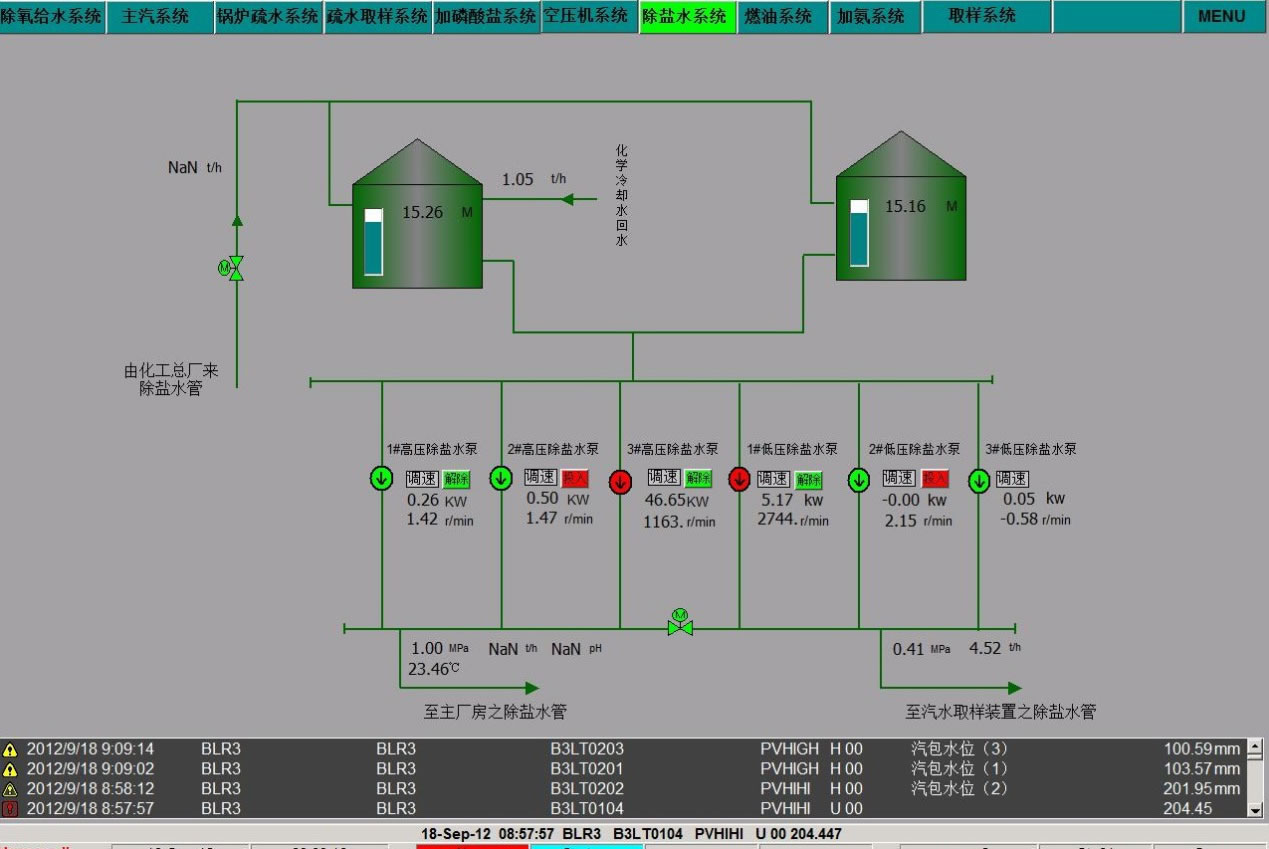Click the 1#高压除盐水泵 green pump icon
Viewport: 1269px width, 849px height.
(x=381, y=479)
